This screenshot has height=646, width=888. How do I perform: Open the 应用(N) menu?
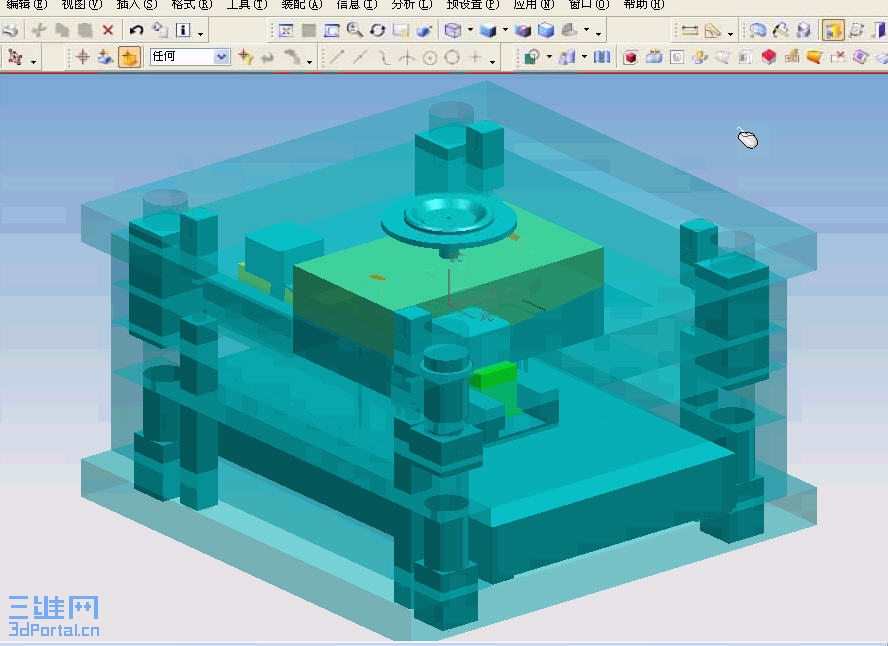click(533, 5)
